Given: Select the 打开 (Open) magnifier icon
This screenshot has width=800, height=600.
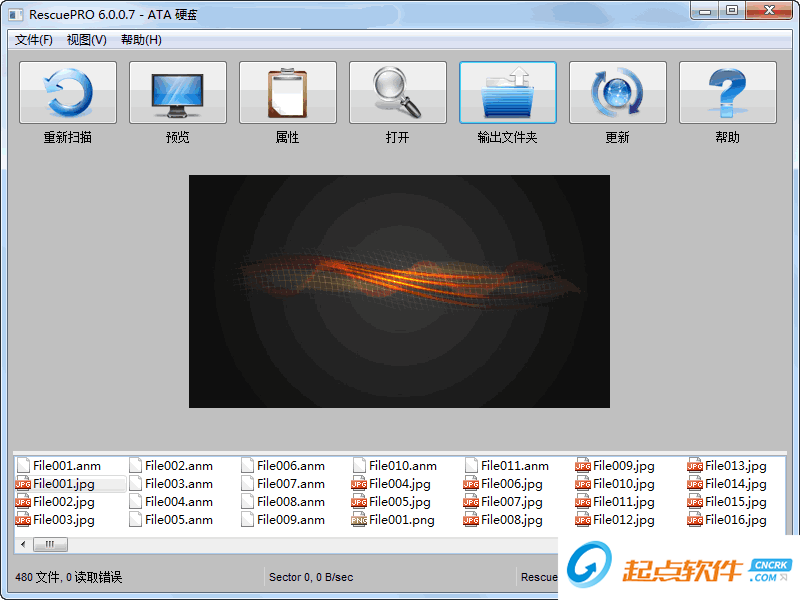Looking at the screenshot, I should [397, 92].
